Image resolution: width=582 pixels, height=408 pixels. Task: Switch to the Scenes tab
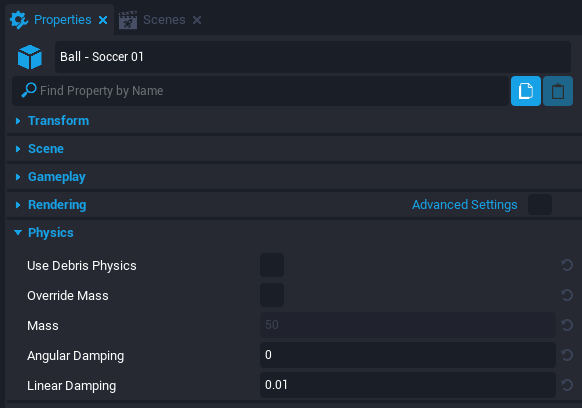point(164,20)
